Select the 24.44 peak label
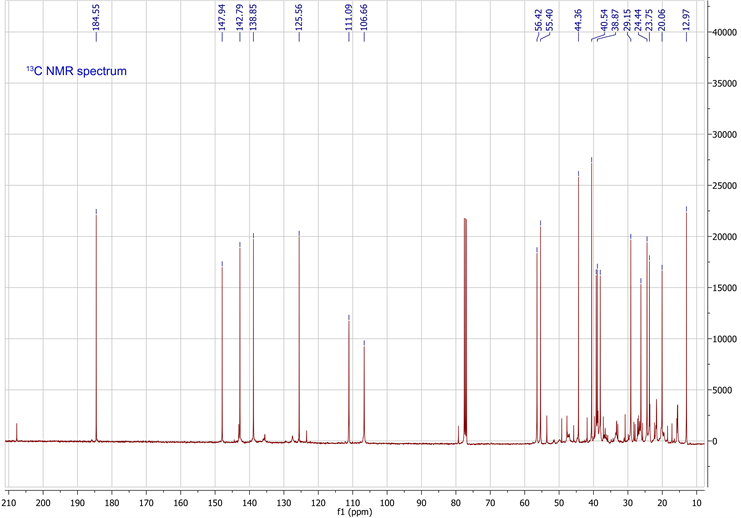Screen dimensions: 741x518 coord(638,20)
